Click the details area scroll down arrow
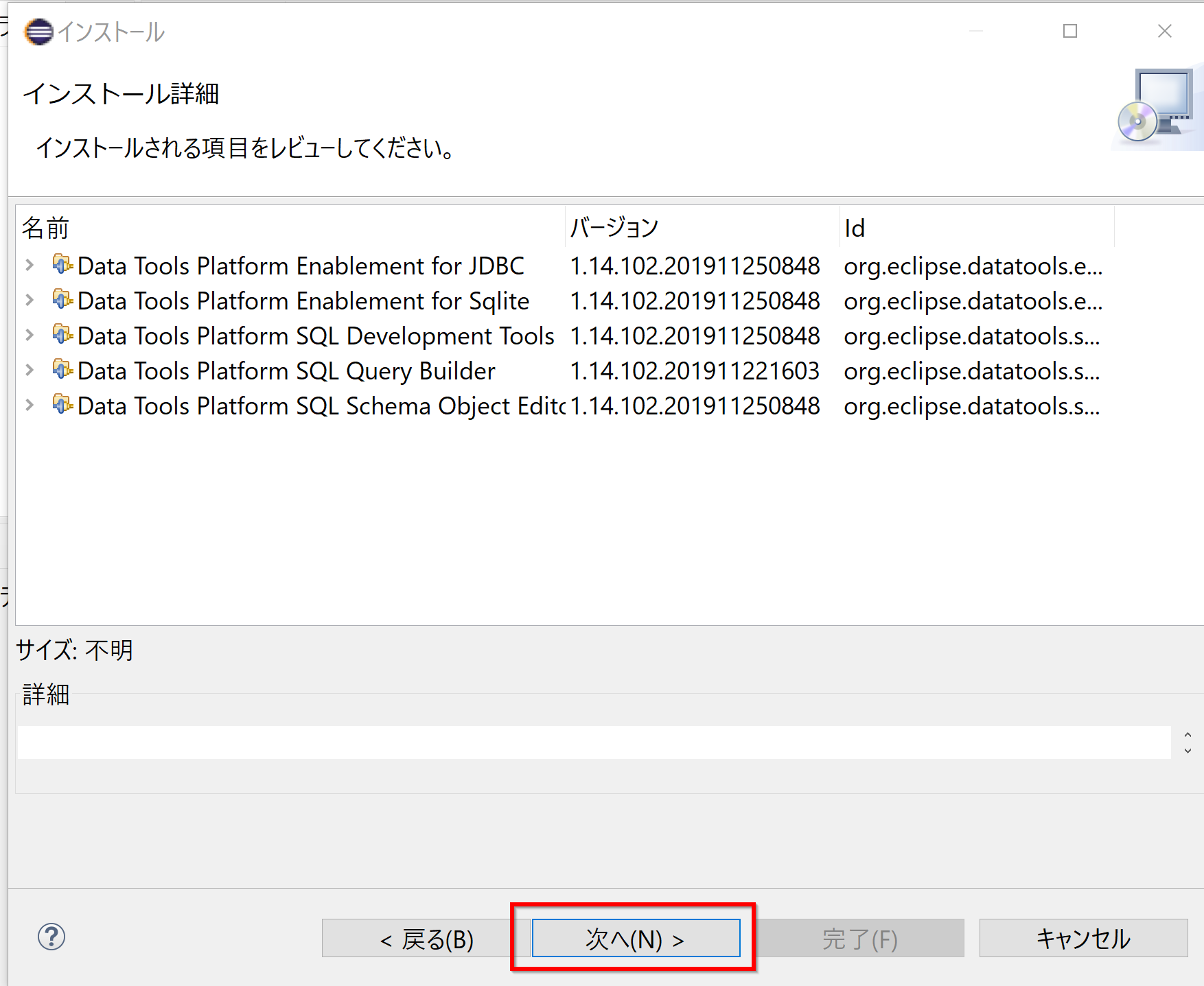1204x986 pixels. tap(1188, 751)
